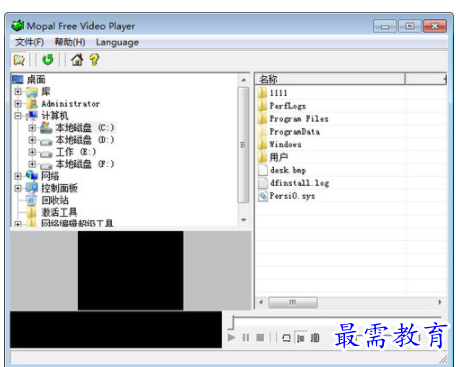Click the dfinstall.log file name
456x367 pixels.
(299, 183)
